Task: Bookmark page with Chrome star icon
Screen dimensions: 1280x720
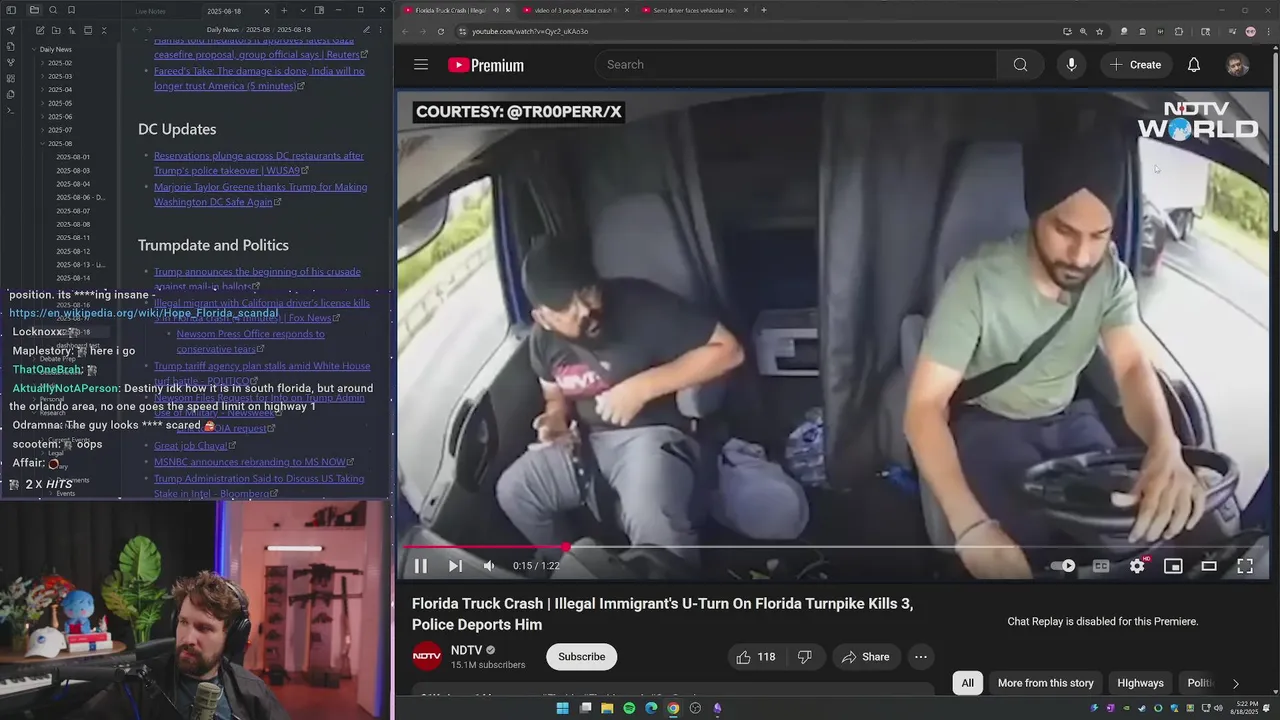Action: click(x=1099, y=31)
